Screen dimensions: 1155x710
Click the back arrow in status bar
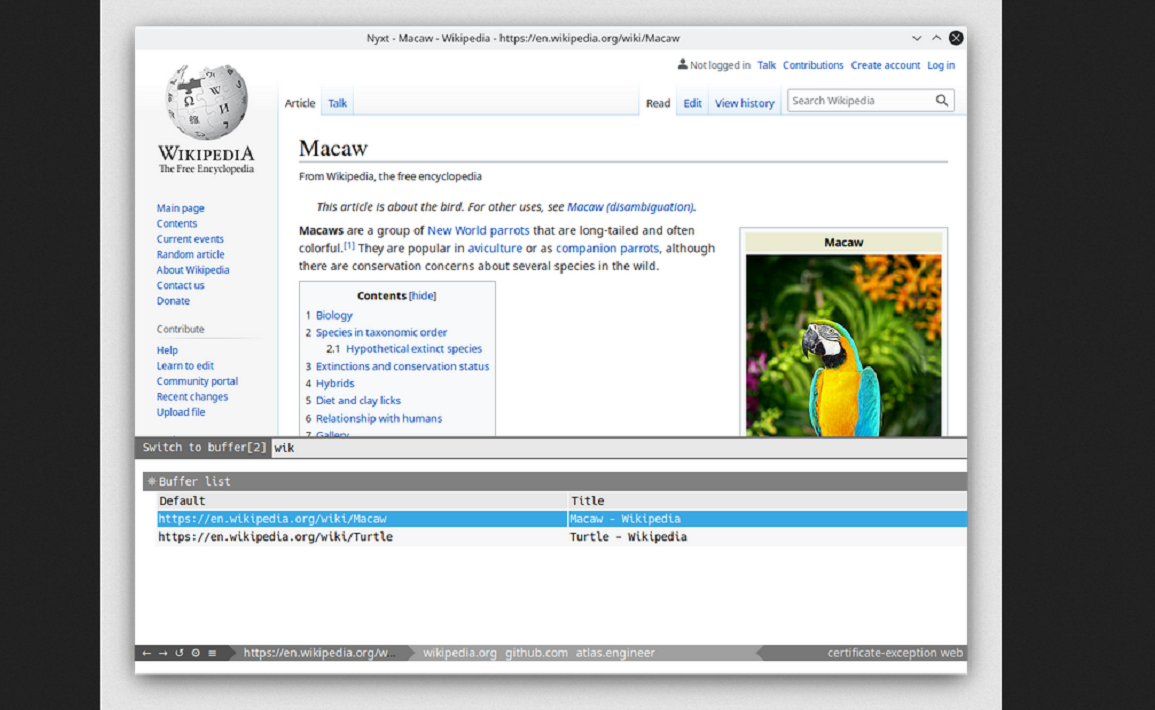tap(147, 653)
